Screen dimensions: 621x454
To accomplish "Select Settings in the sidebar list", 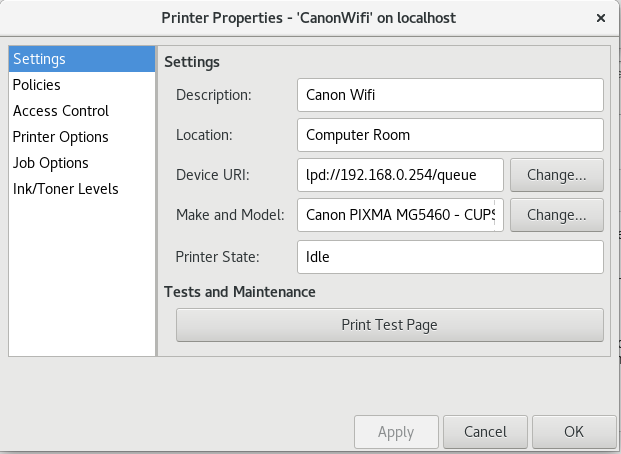I will pyautogui.click(x=82, y=59).
